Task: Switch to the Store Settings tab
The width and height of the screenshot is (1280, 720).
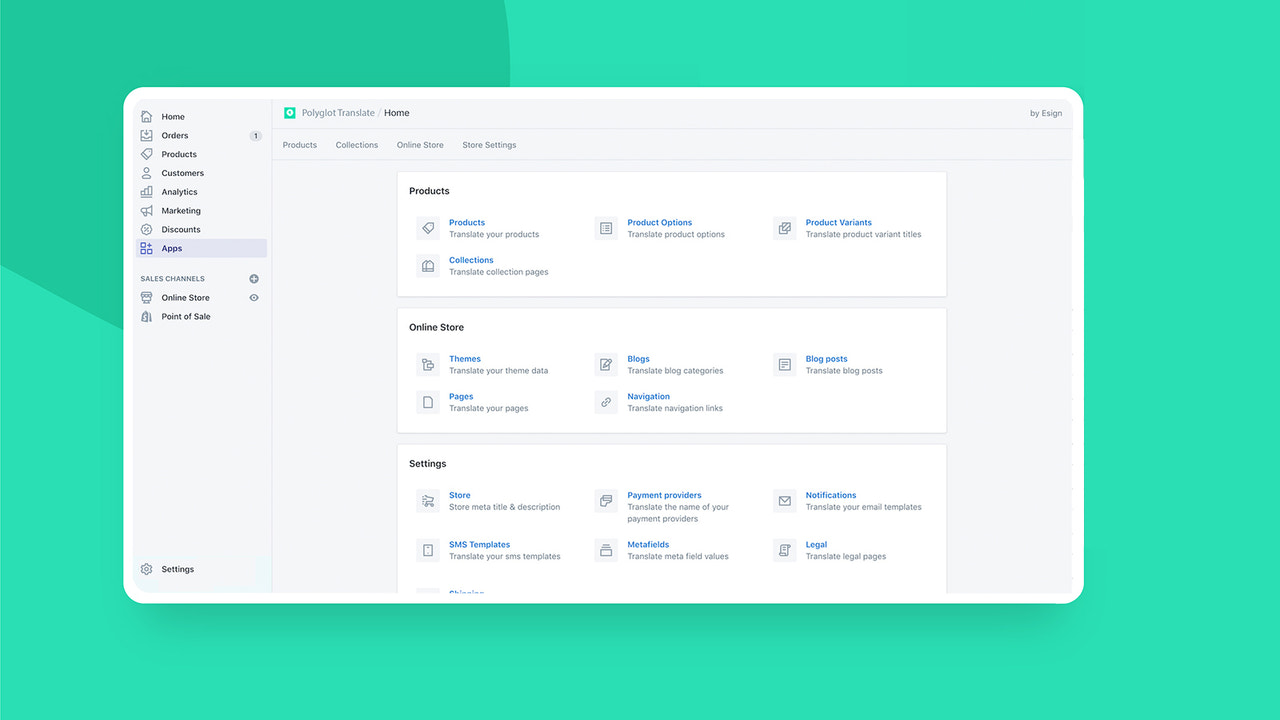Action: click(488, 145)
